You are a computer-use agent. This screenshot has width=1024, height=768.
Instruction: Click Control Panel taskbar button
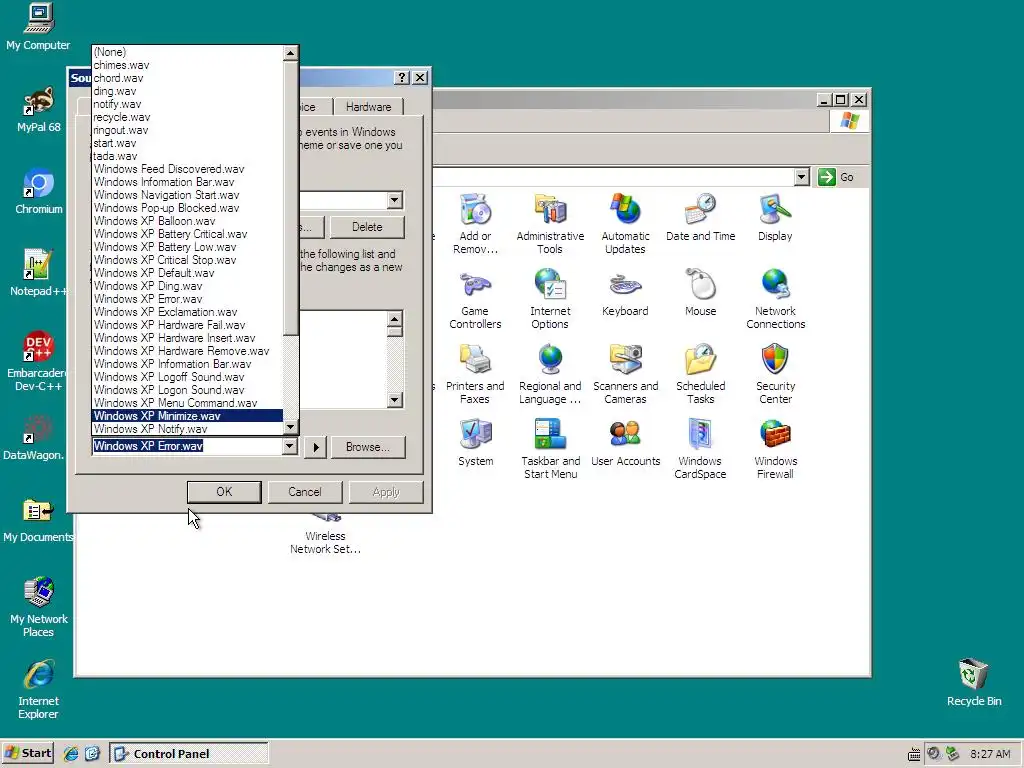coord(189,753)
